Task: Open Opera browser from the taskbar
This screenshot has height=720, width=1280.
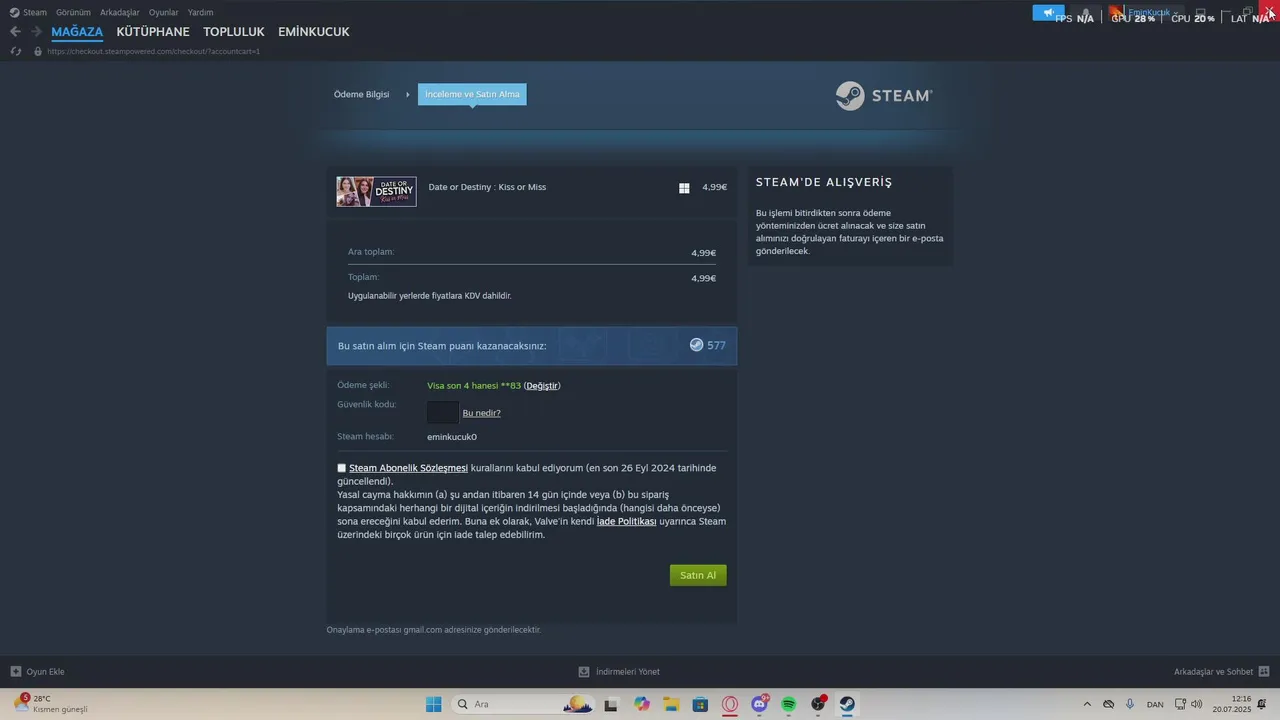Action: coord(730,704)
